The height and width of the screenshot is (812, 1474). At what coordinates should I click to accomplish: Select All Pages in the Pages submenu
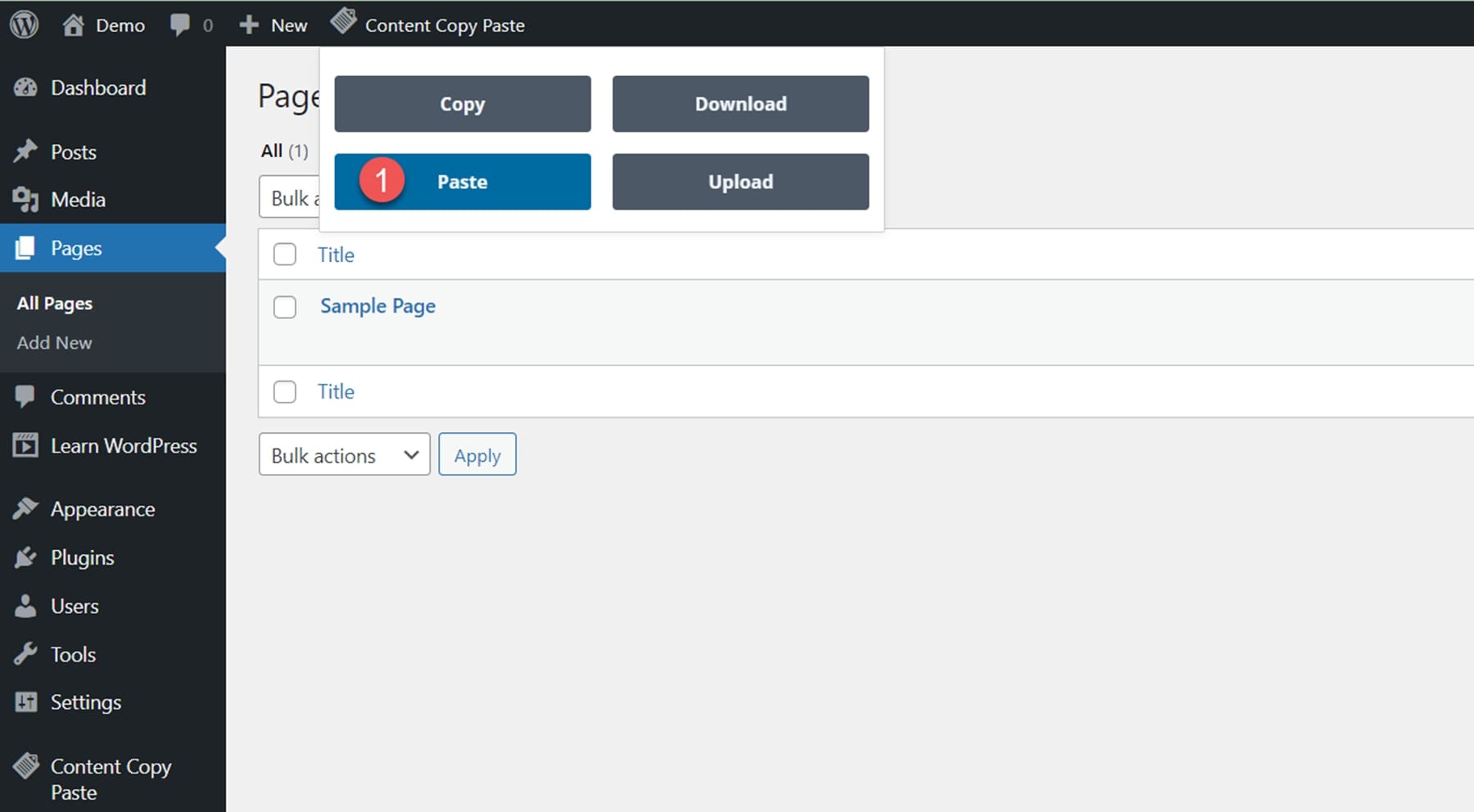tap(54, 303)
